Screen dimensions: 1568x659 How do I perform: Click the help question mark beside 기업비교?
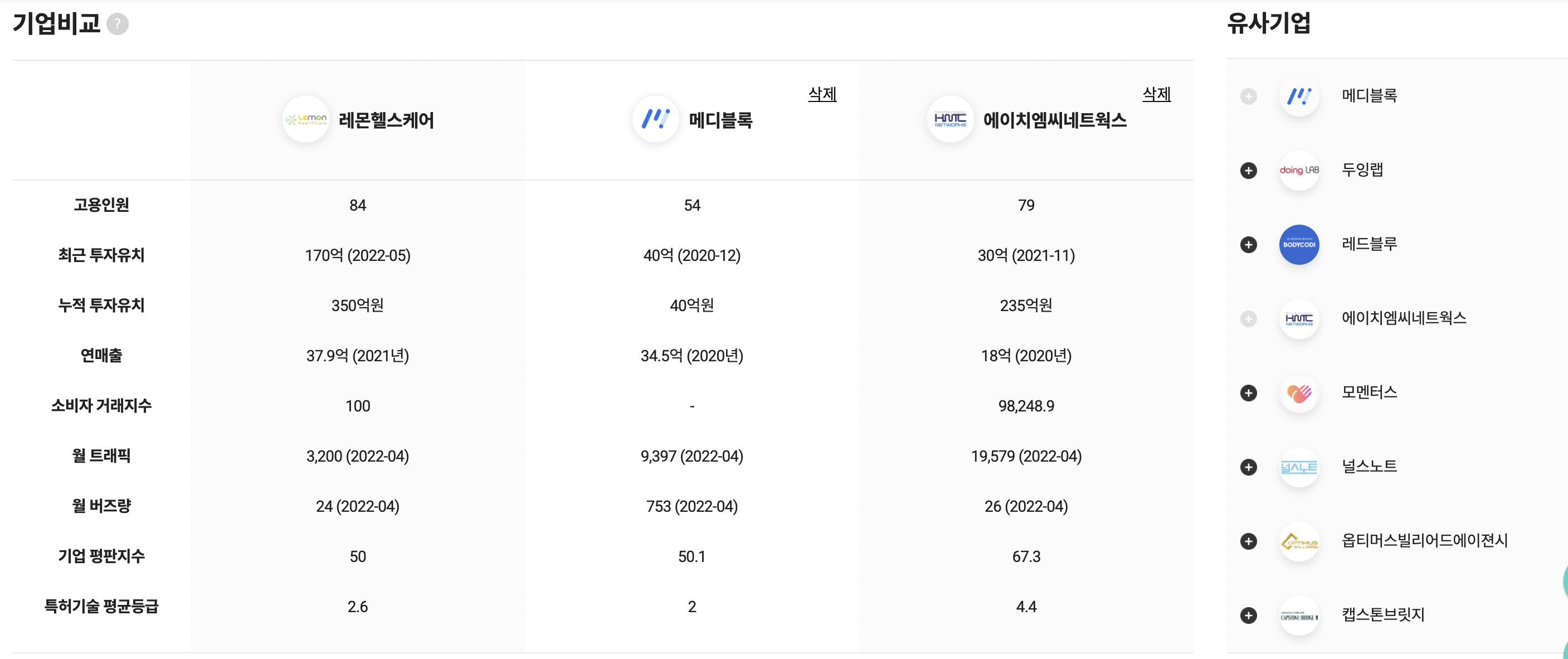[x=118, y=25]
